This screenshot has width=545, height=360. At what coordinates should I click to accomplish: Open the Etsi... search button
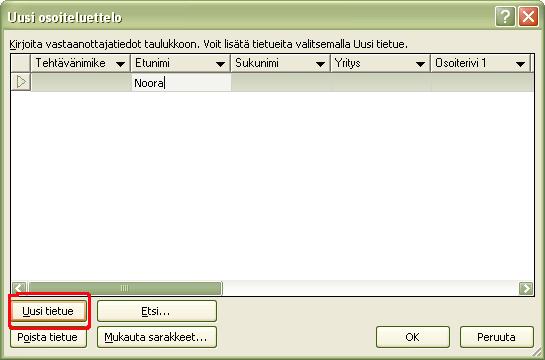pos(157,311)
